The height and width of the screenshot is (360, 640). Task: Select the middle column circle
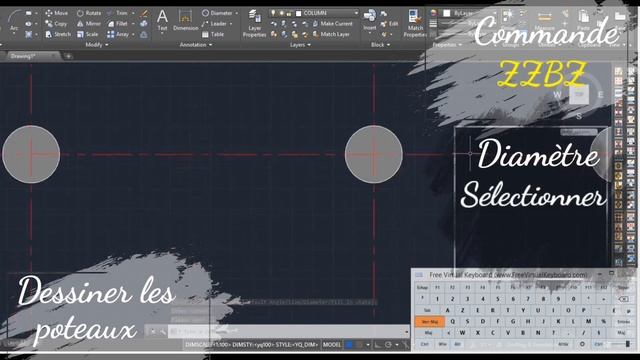pos(373,154)
